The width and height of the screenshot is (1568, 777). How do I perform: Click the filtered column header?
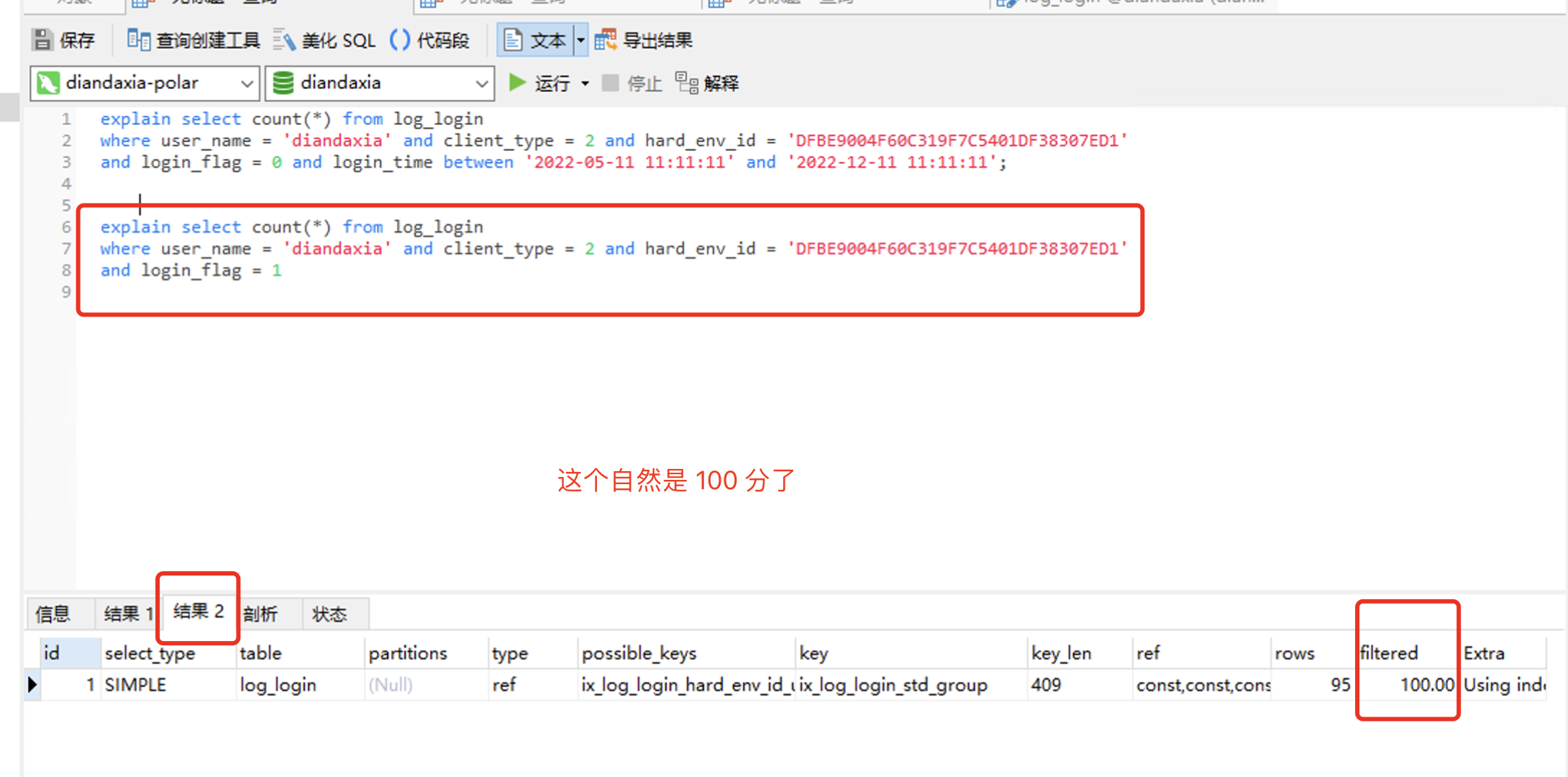[x=1389, y=653]
